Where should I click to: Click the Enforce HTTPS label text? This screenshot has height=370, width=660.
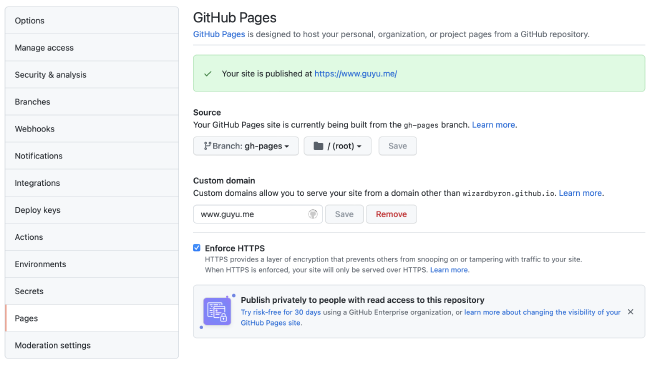click(235, 248)
